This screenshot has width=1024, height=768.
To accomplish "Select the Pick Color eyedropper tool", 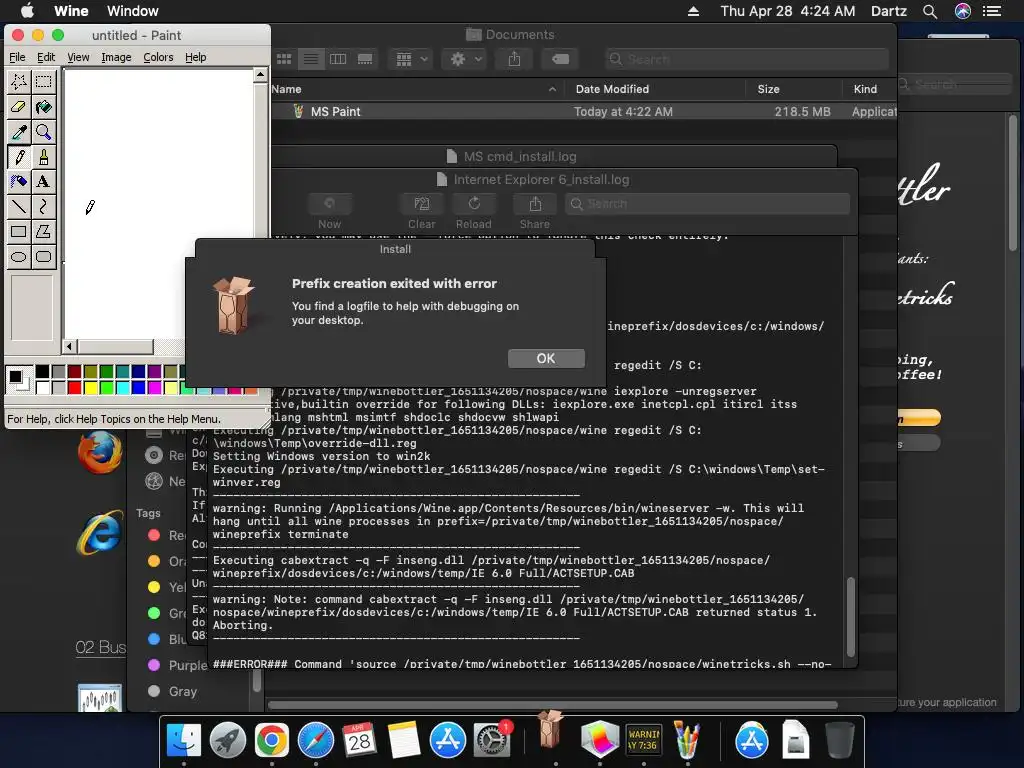I will coord(19,132).
